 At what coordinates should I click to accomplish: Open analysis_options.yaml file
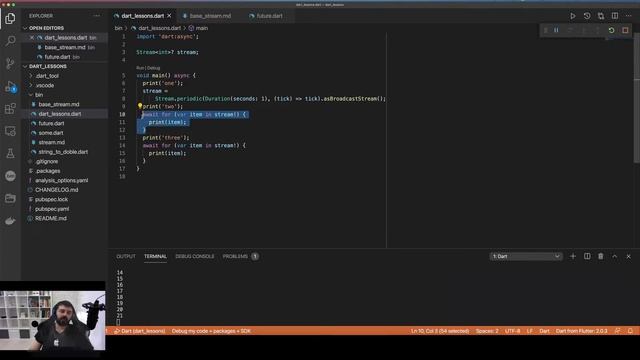click(61, 180)
